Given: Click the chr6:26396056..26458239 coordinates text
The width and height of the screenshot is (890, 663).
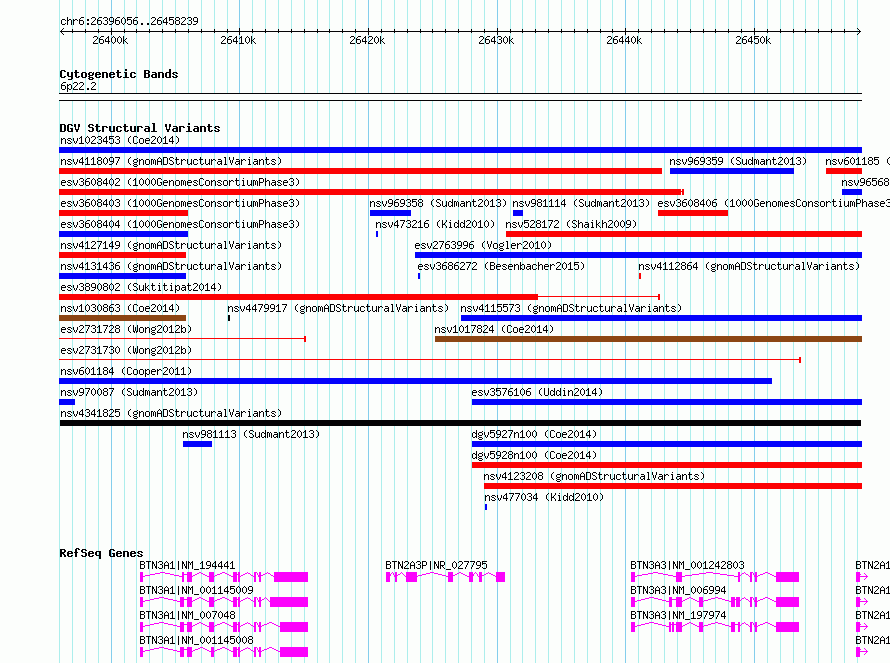Looking at the screenshot, I should 129,21.
